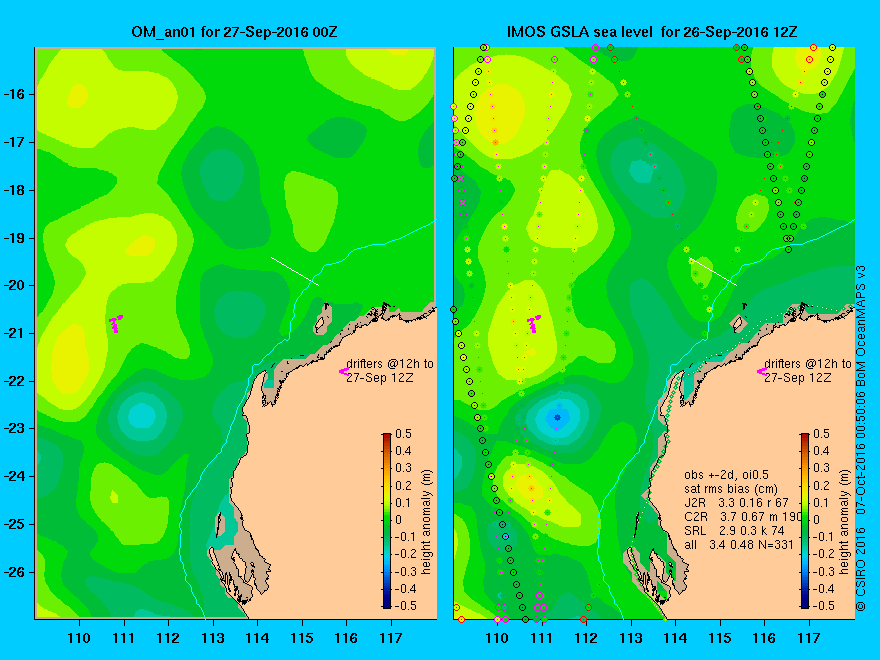Select the -21 latitude label
The width and height of the screenshot is (880, 660).
pyautogui.click(x=16, y=333)
